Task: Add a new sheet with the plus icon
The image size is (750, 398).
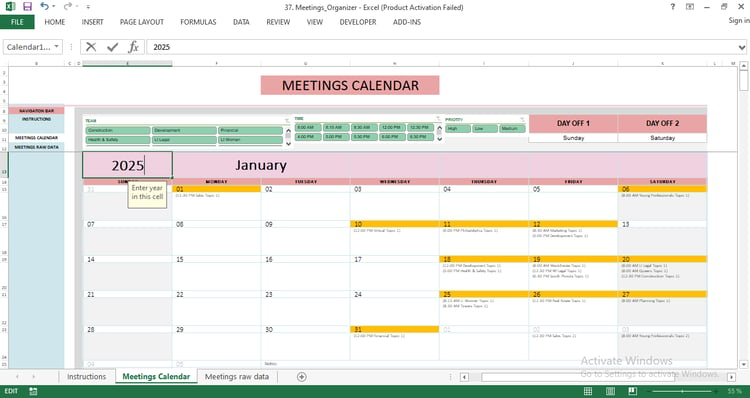Action: tap(301, 376)
